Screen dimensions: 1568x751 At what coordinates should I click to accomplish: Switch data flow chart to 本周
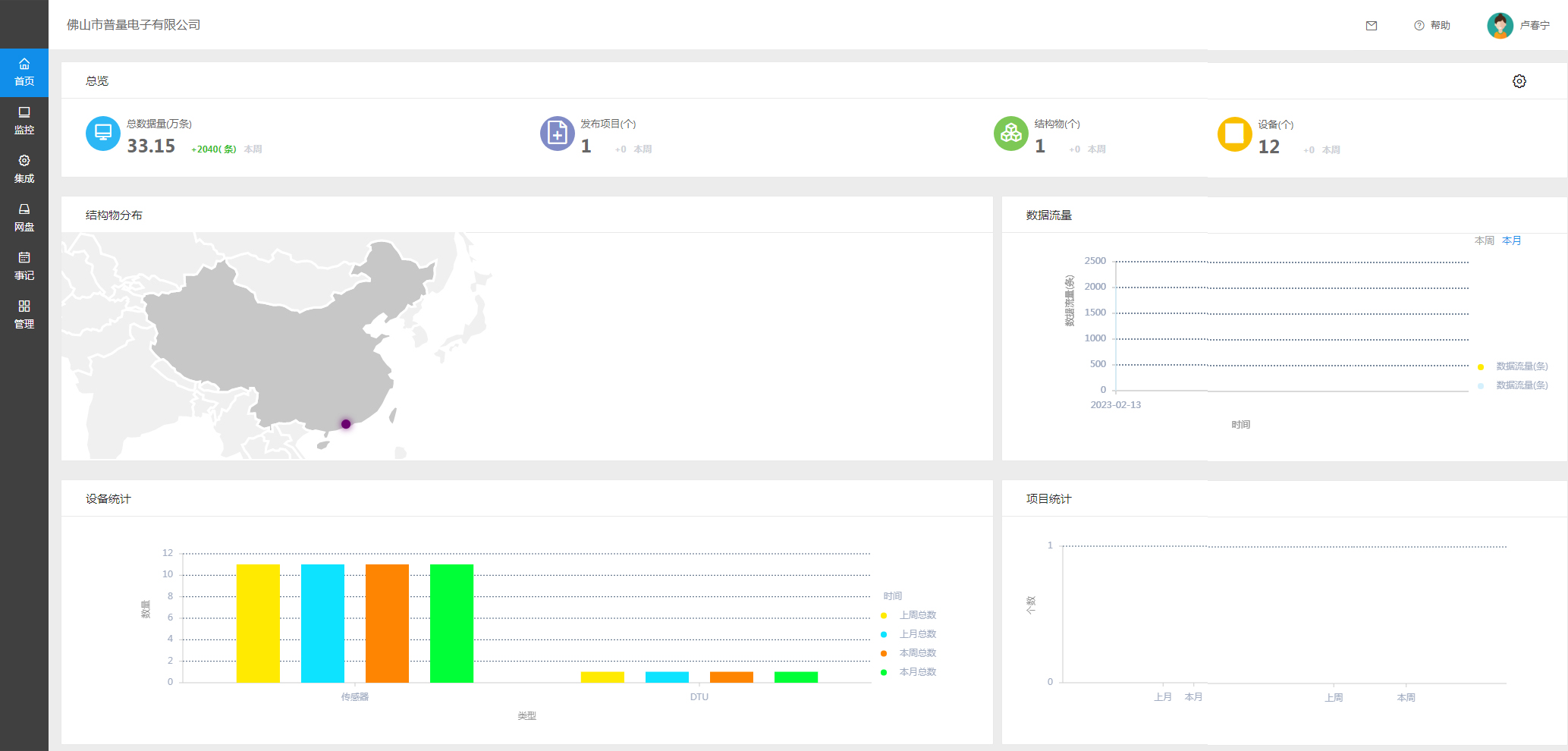click(x=1484, y=240)
